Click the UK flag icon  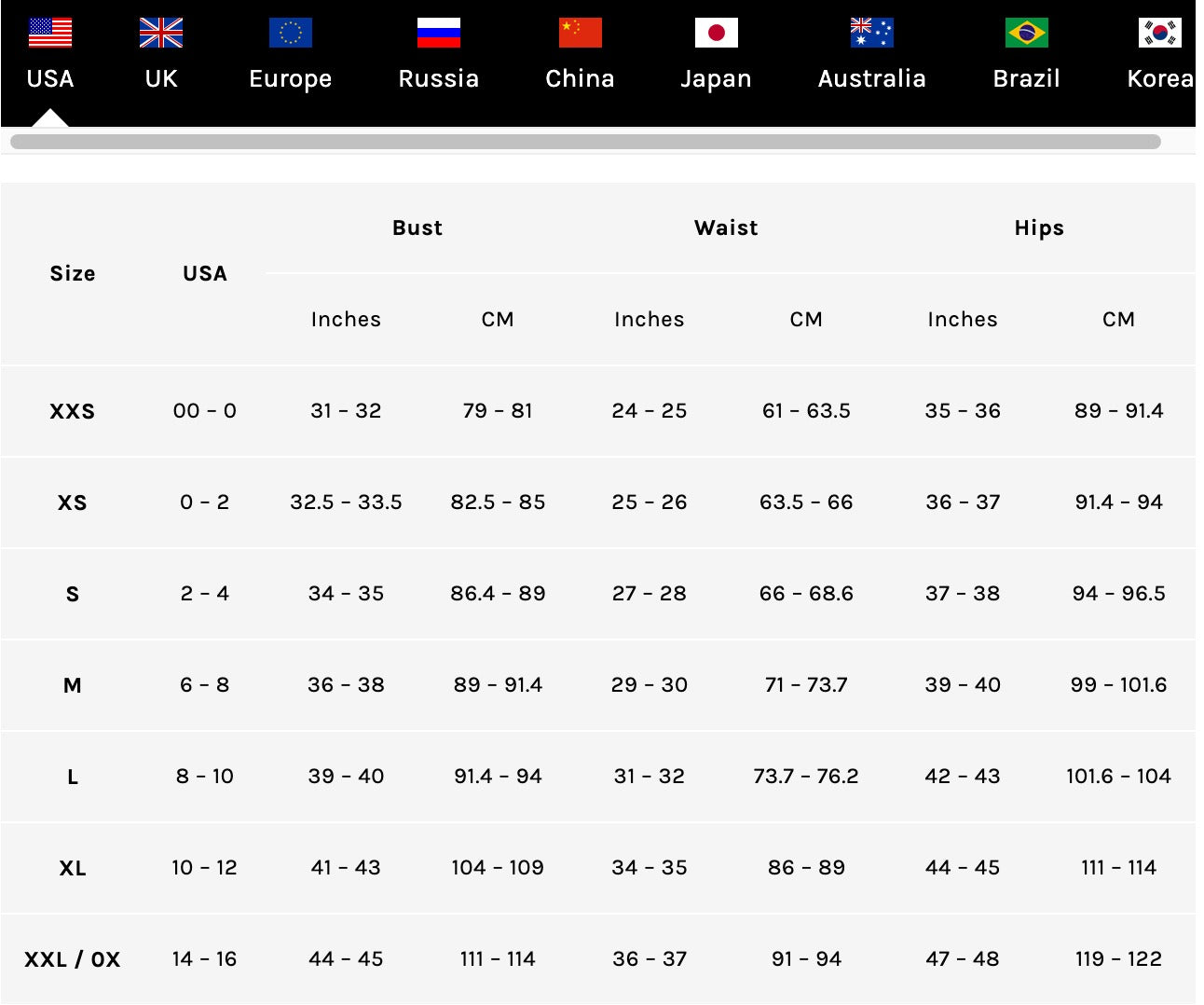point(161,33)
